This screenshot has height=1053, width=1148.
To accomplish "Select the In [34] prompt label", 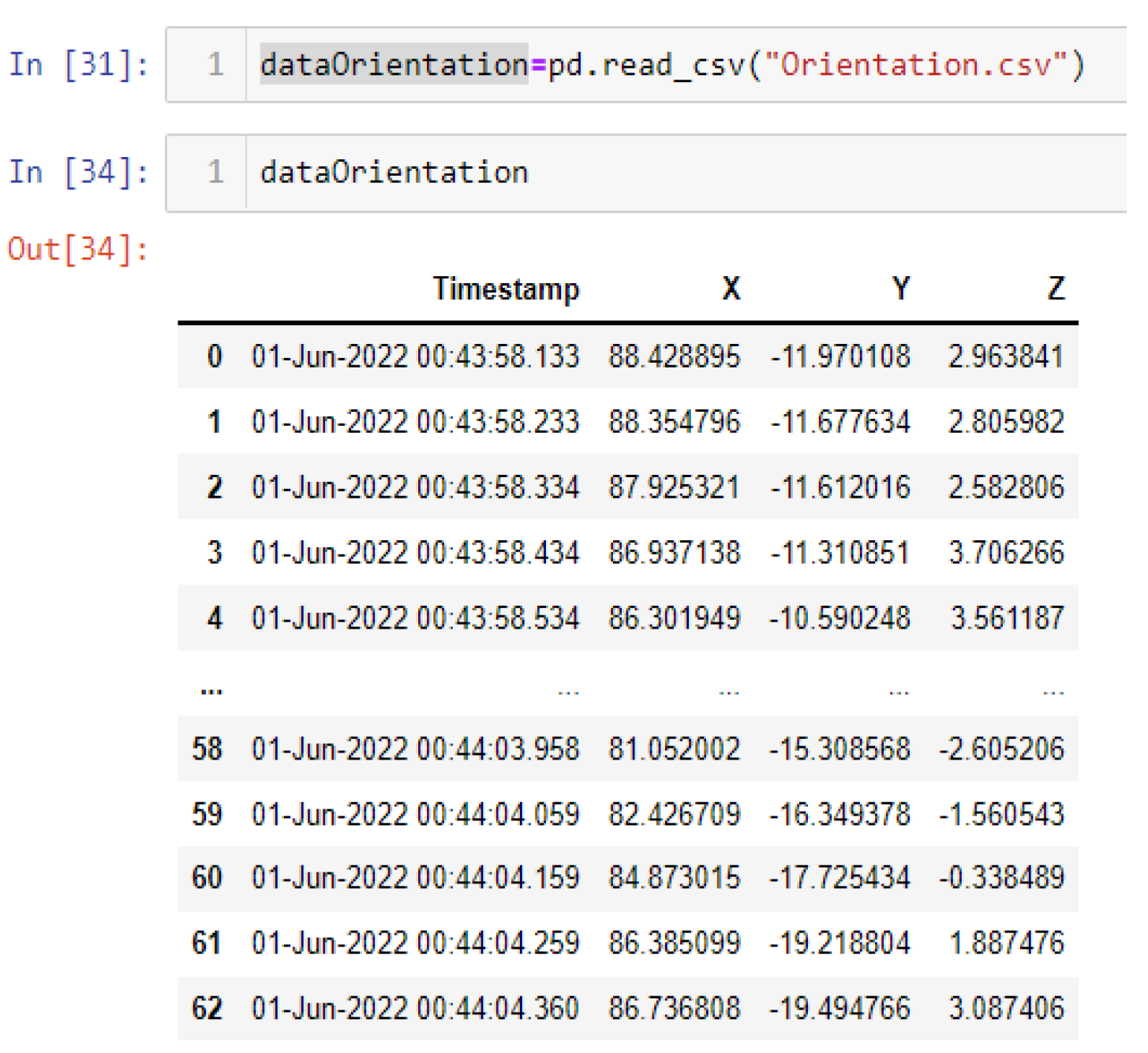I will (78, 172).
